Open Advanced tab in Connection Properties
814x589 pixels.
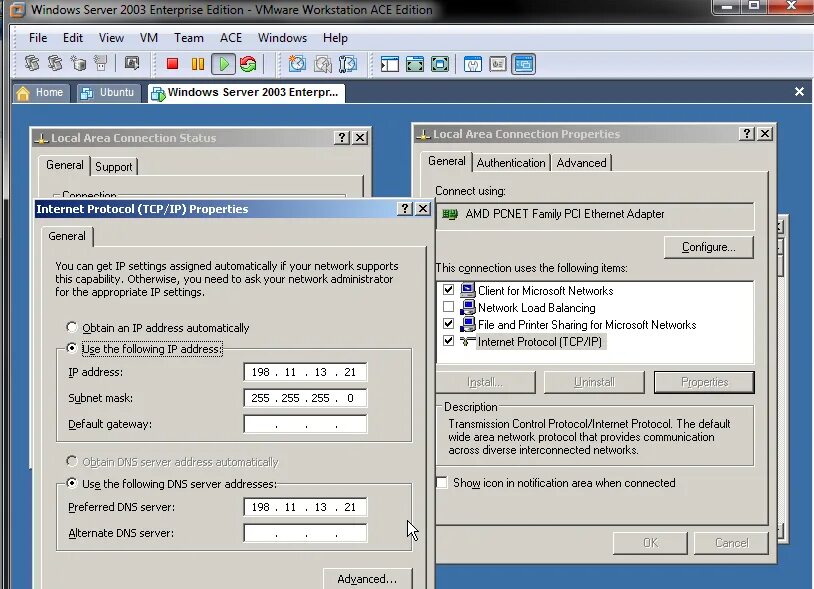[x=581, y=163]
